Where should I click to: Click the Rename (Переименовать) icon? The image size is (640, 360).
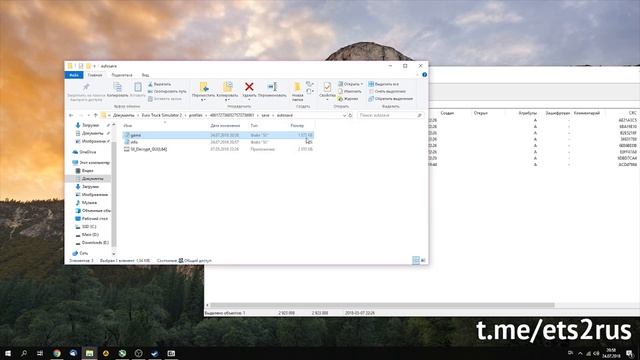tap(272, 87)
